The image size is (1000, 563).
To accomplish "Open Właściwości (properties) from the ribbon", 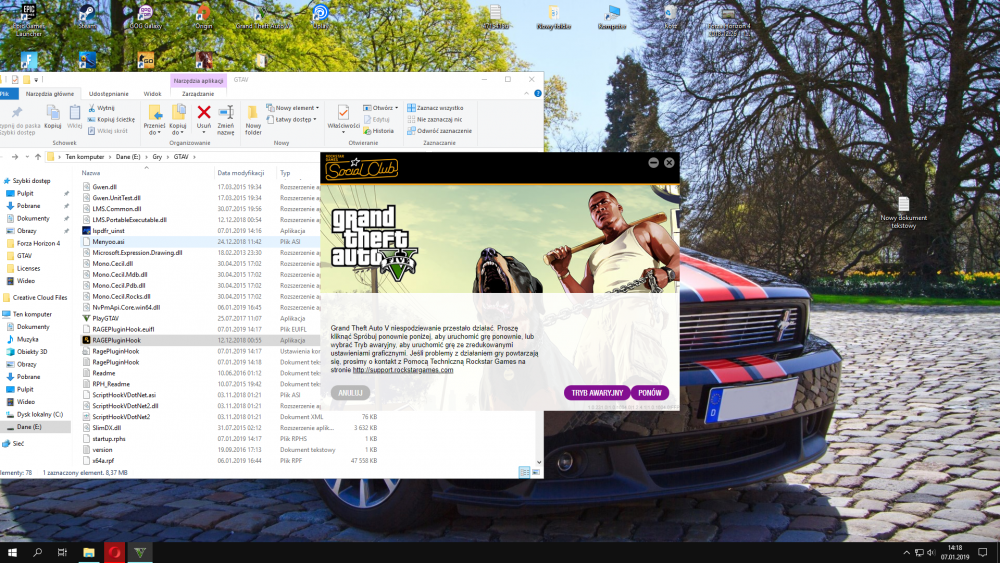I will [x=343, y=117].
